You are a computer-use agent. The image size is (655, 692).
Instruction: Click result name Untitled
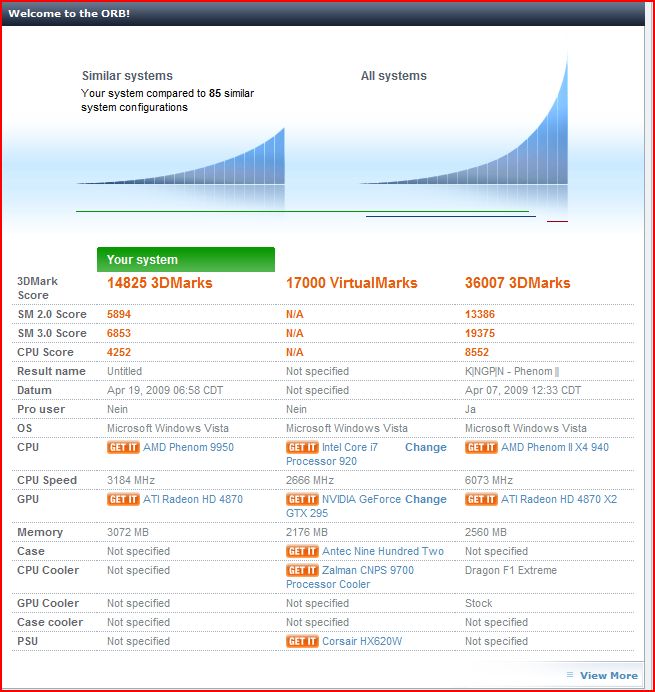(124, 371)
